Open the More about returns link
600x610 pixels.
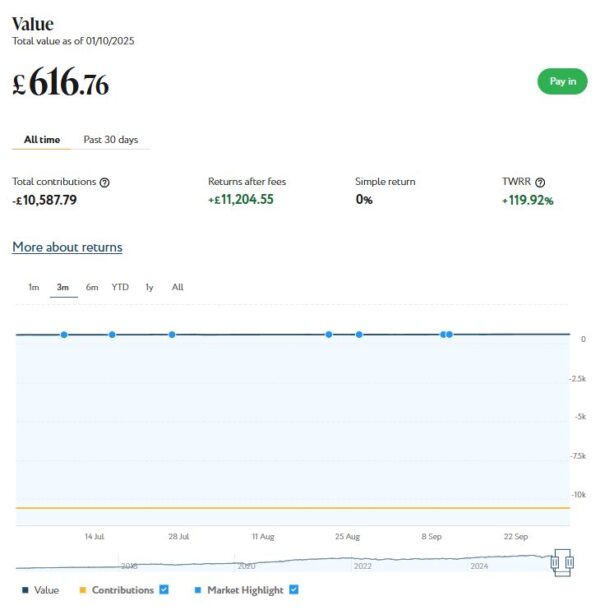[67, 247]
